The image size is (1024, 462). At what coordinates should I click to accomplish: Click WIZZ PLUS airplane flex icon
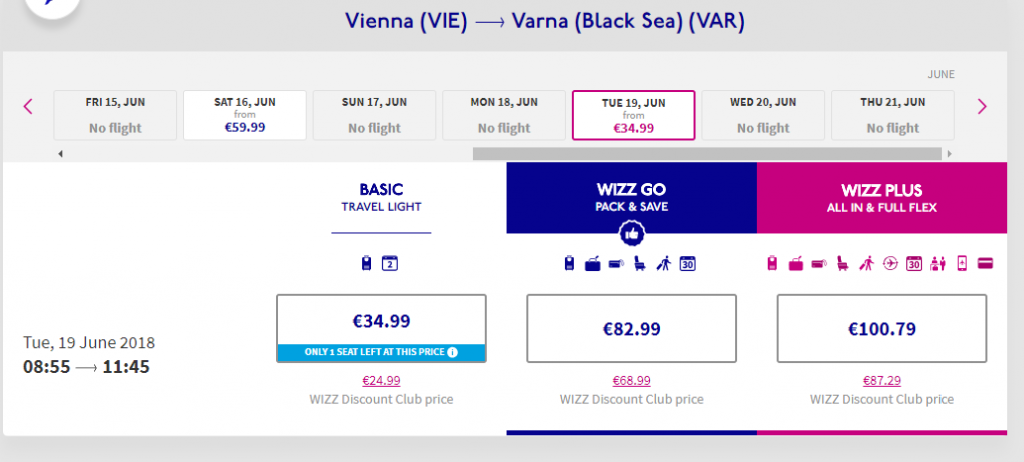pyautogui.click(x=889, y=264)
